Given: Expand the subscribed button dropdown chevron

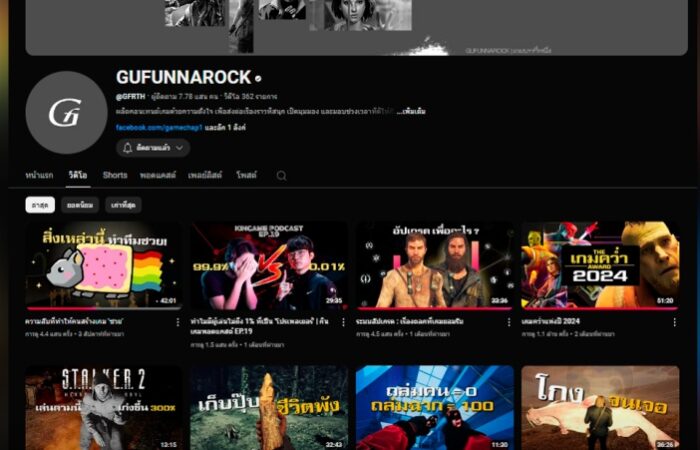Looking at the screenshot, I should click(x=179, y=148).
